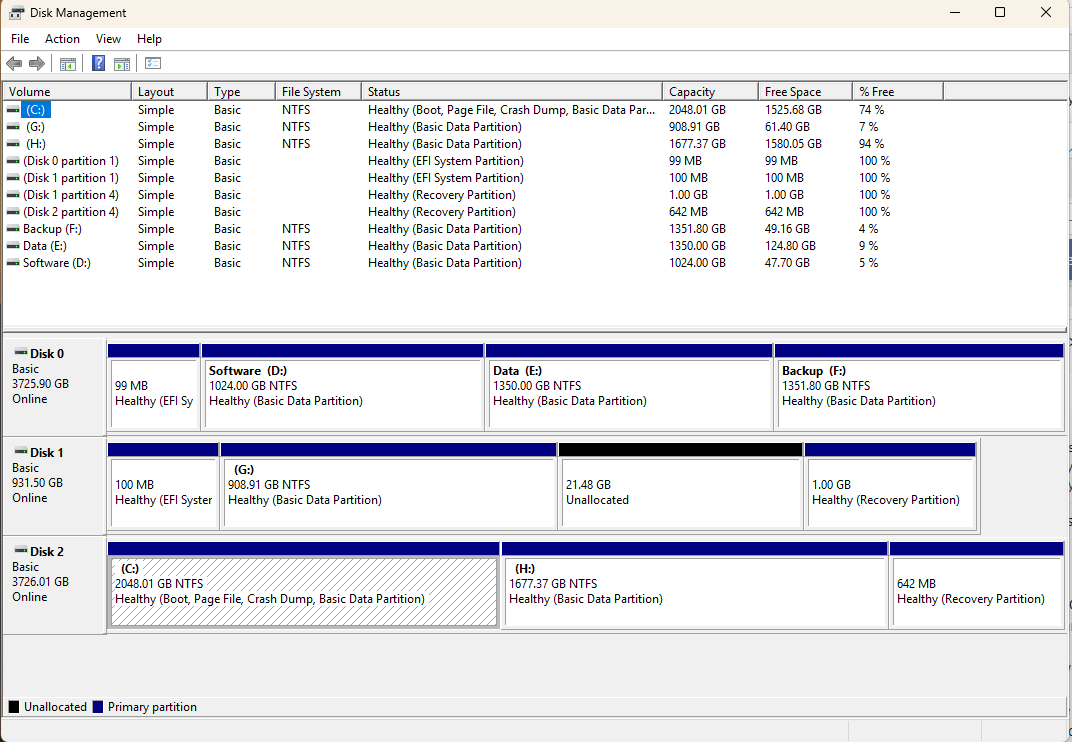Select the 100 MB EFI partition on Disk 1
Viewport: 1072px width, 742px height.
click(163, 486)
